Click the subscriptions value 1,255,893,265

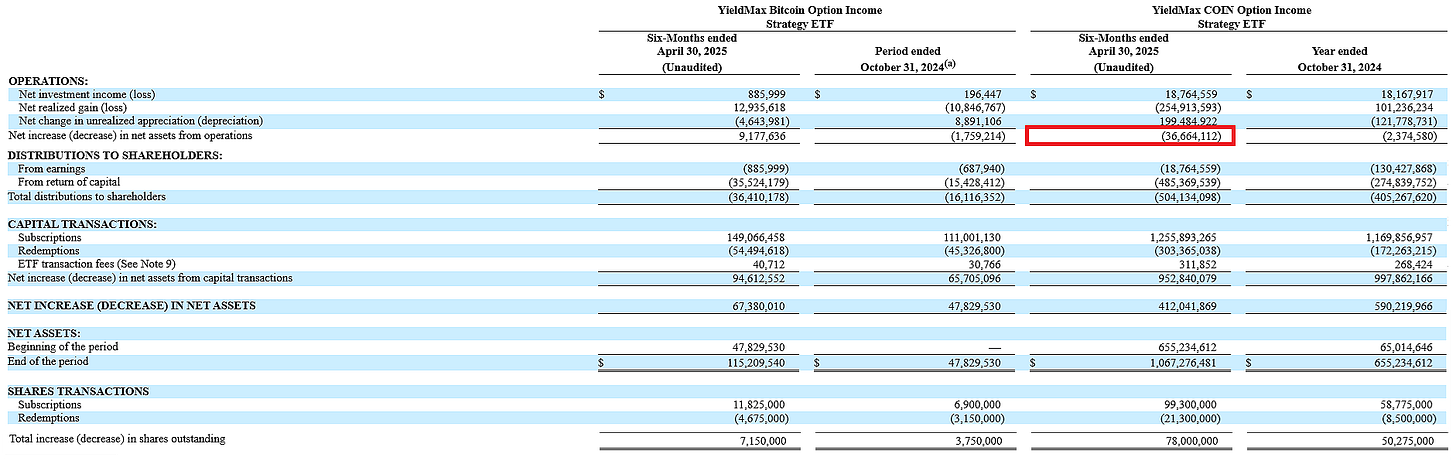point(1183,237)
